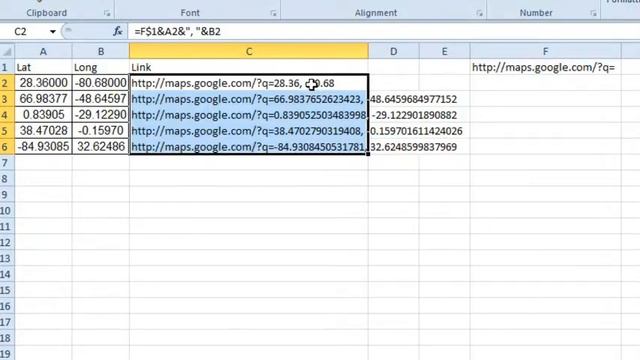Viewport: 640px width, 360px height.
Task: Open the Font group dialog launcher
Action: [273, 13]
